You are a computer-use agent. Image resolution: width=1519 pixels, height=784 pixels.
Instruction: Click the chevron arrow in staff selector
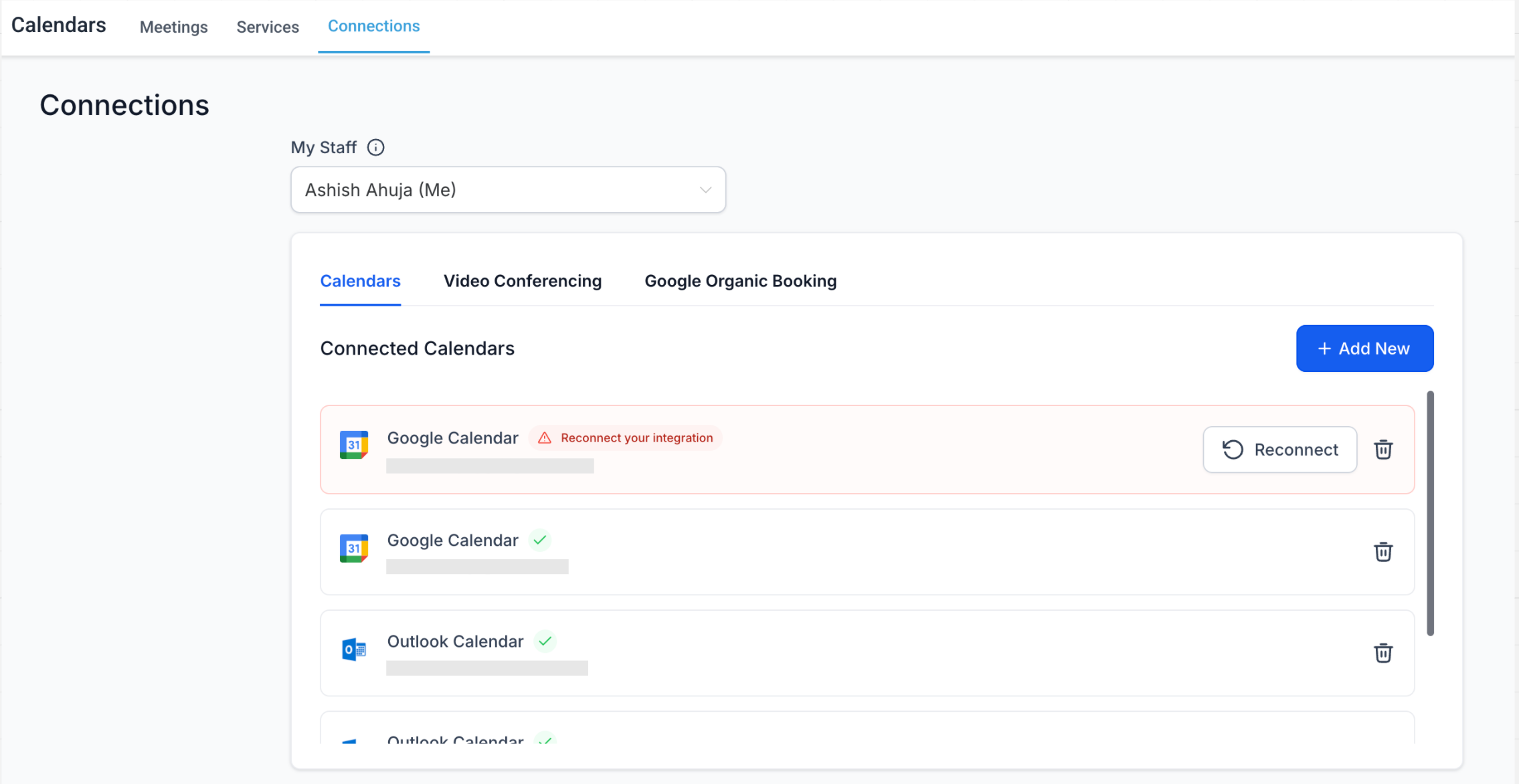click(705, 190)
